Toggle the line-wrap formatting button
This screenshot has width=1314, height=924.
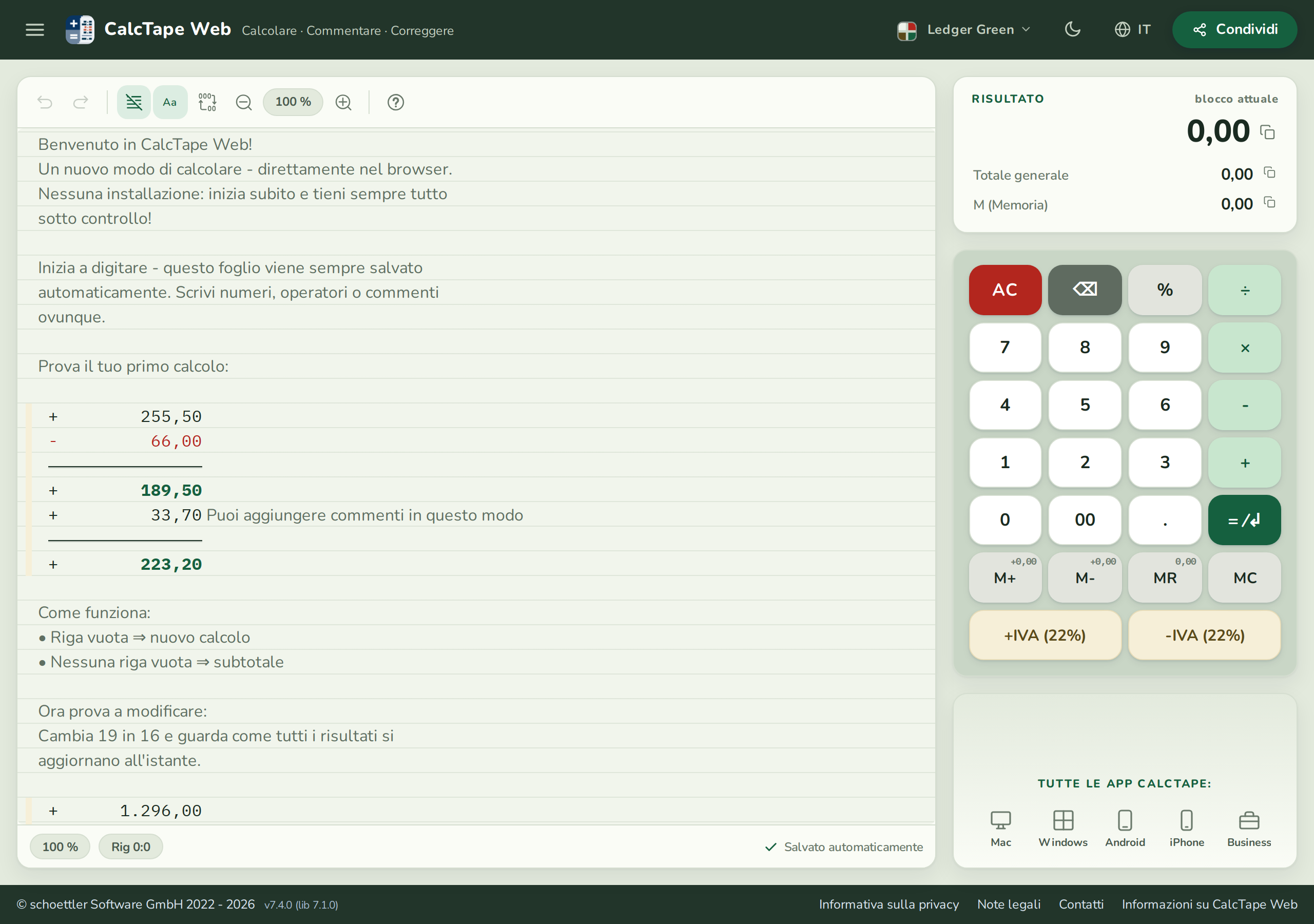134,102
